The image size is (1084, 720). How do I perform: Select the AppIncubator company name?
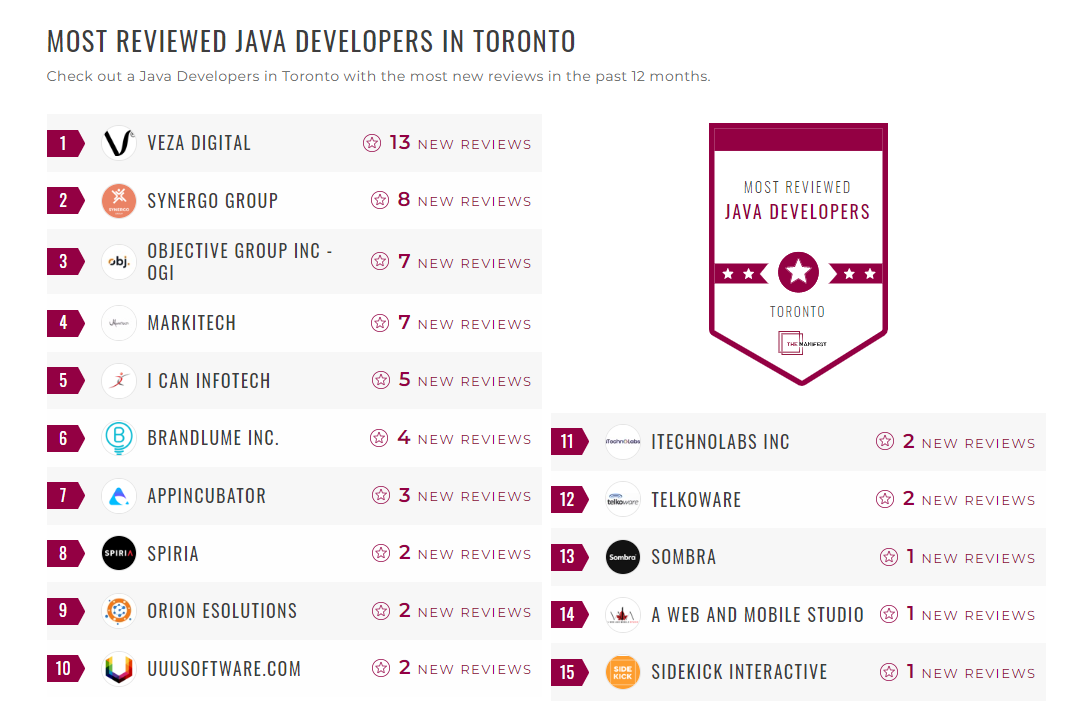pyautogui.click(x=209, y=495)
